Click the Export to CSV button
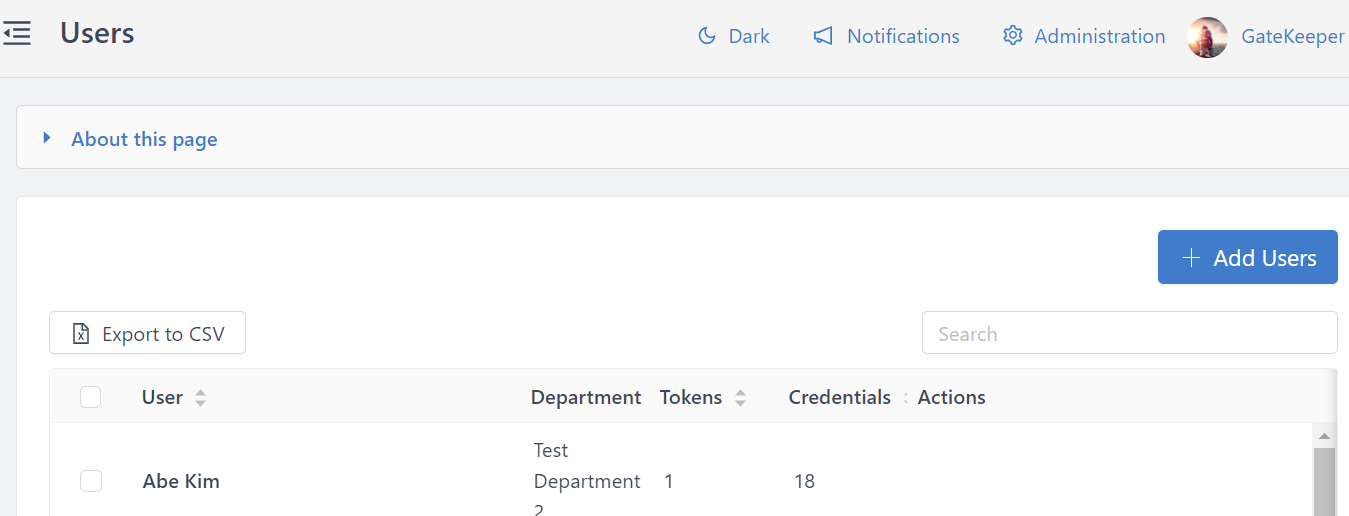The height and width of the screenshot is (516, 1349). click(147, 333)
